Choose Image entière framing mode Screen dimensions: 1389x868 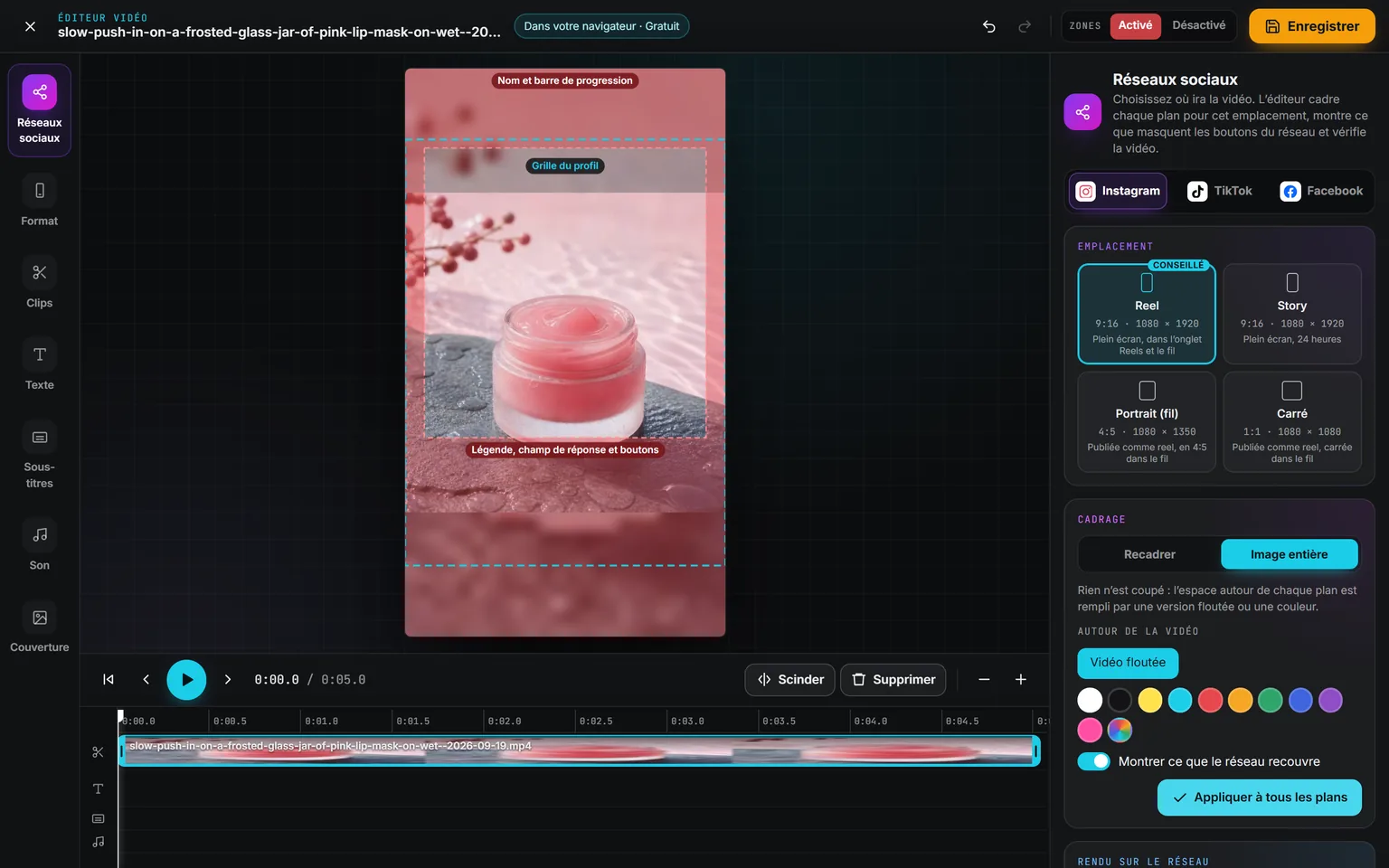tap(1290, 554)
